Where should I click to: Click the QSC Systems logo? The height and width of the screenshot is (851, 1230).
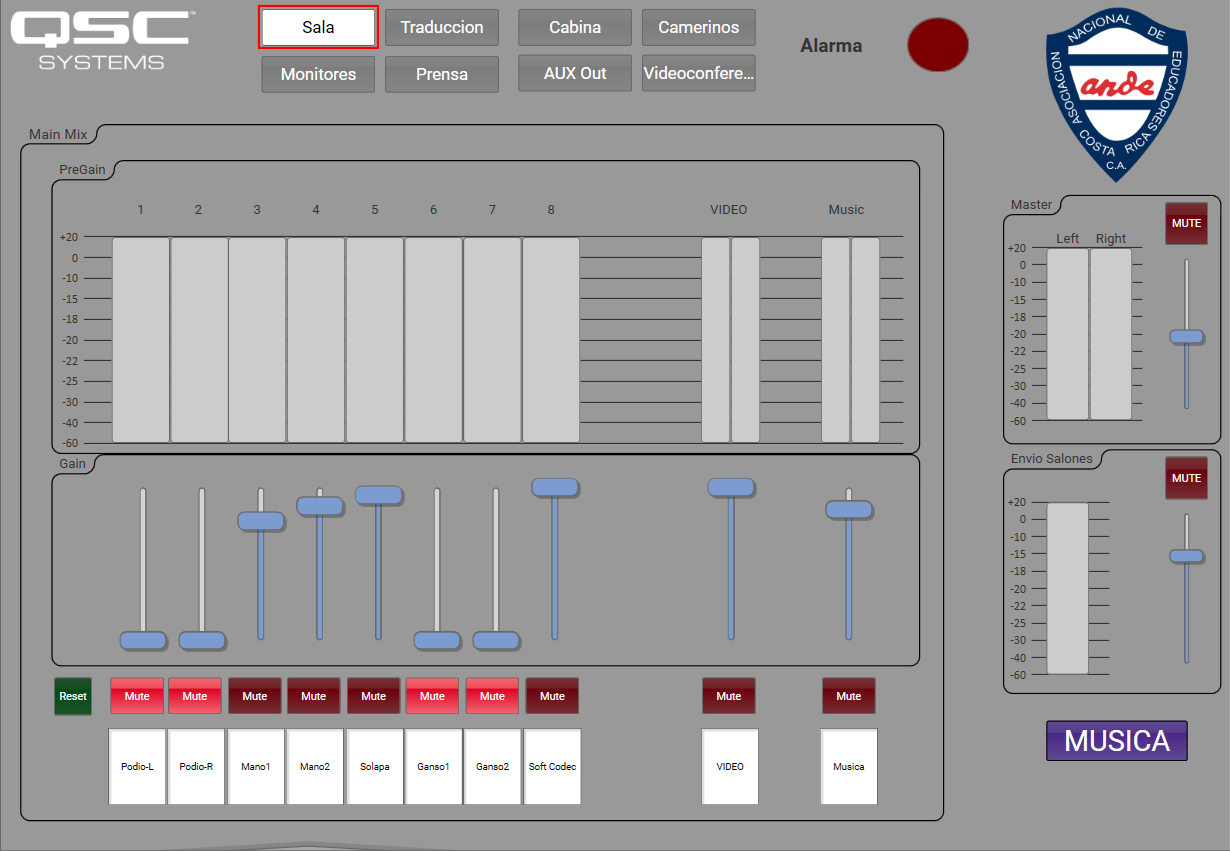100,40
